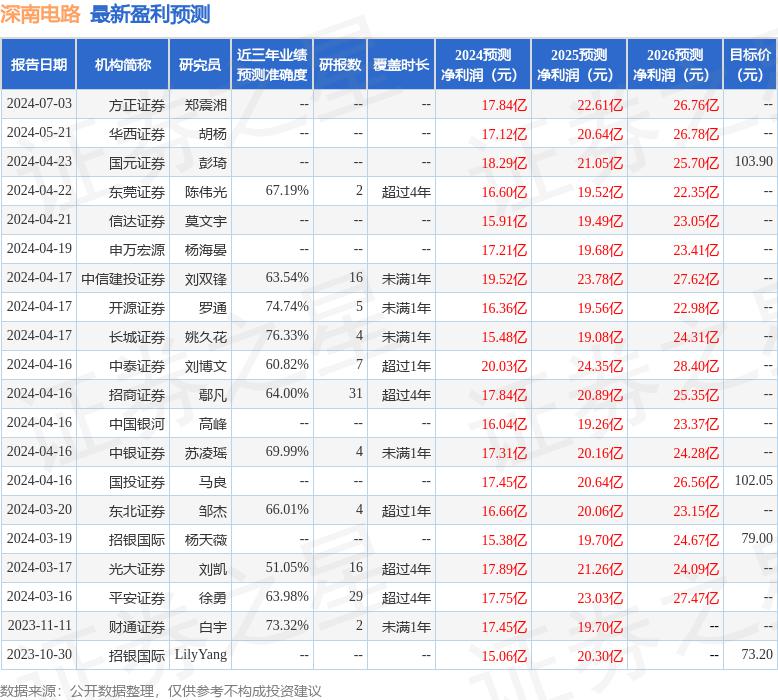
Task: Click the 机构简称 column header
Action: tap(123, 65)
